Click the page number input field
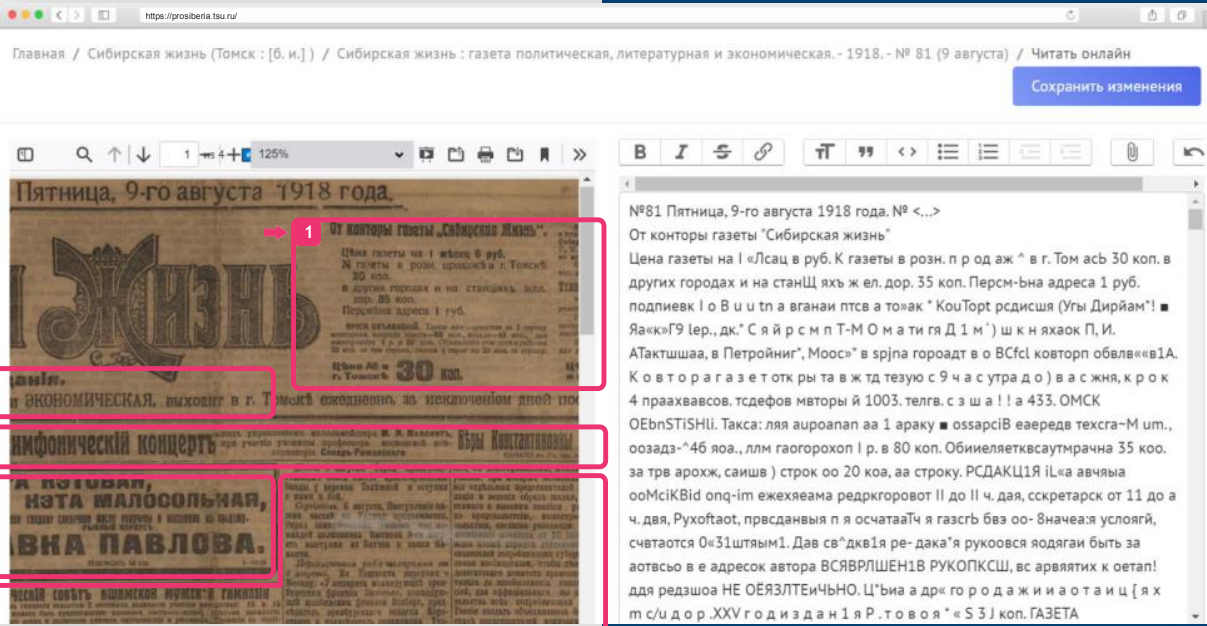Image resolution: width=1207 pixels, height=626 pixels. pyautogui.click(x=178, y=154)
